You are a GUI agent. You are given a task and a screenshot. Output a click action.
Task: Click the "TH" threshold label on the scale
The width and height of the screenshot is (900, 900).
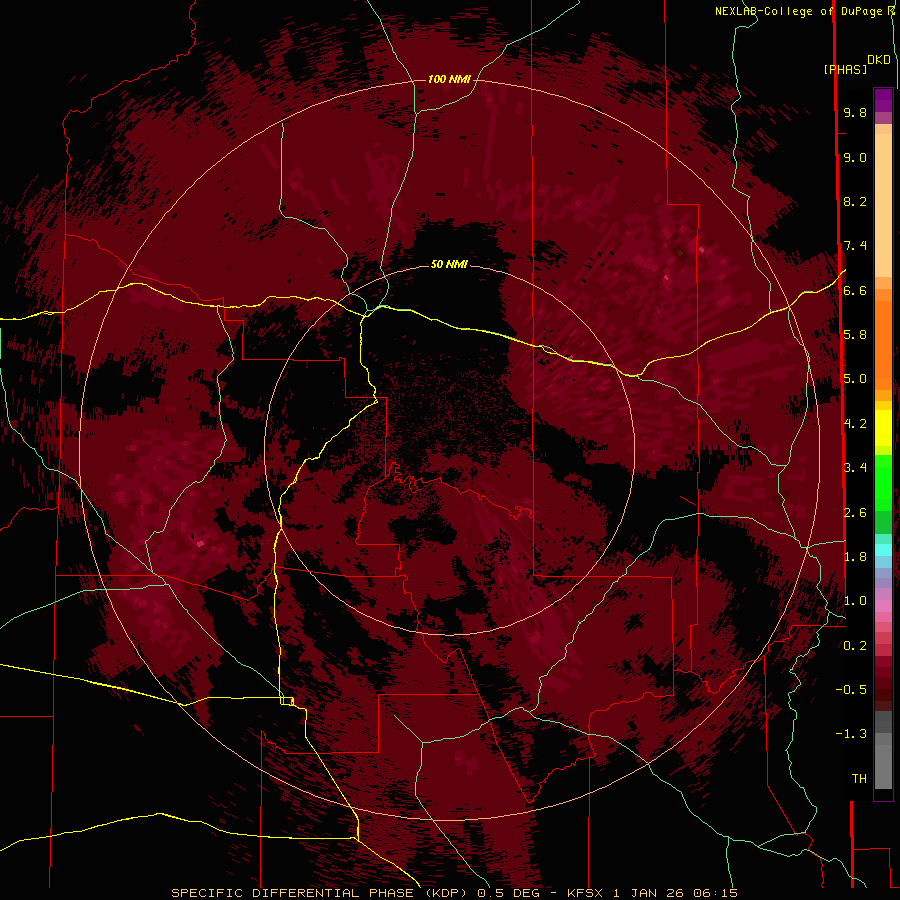(859, 779)
